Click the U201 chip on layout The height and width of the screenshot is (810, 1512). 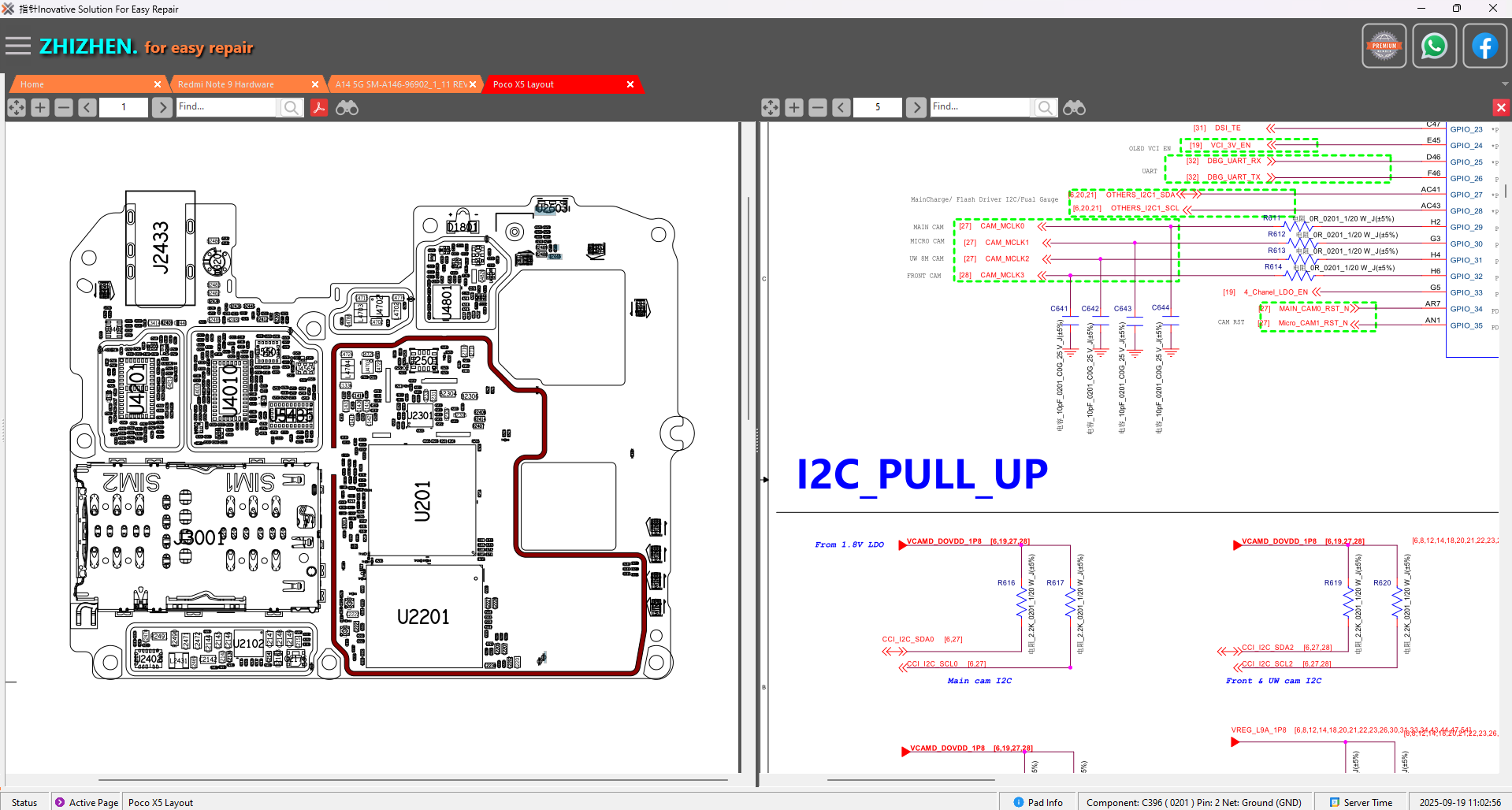point(422,501)
